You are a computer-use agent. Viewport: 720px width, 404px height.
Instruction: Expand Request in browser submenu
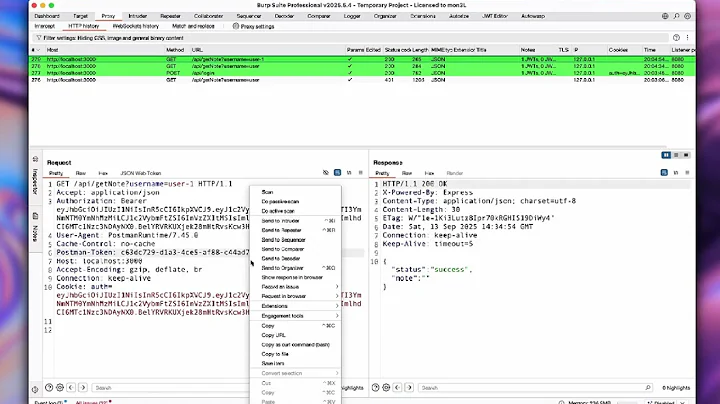tap(296, 296)
